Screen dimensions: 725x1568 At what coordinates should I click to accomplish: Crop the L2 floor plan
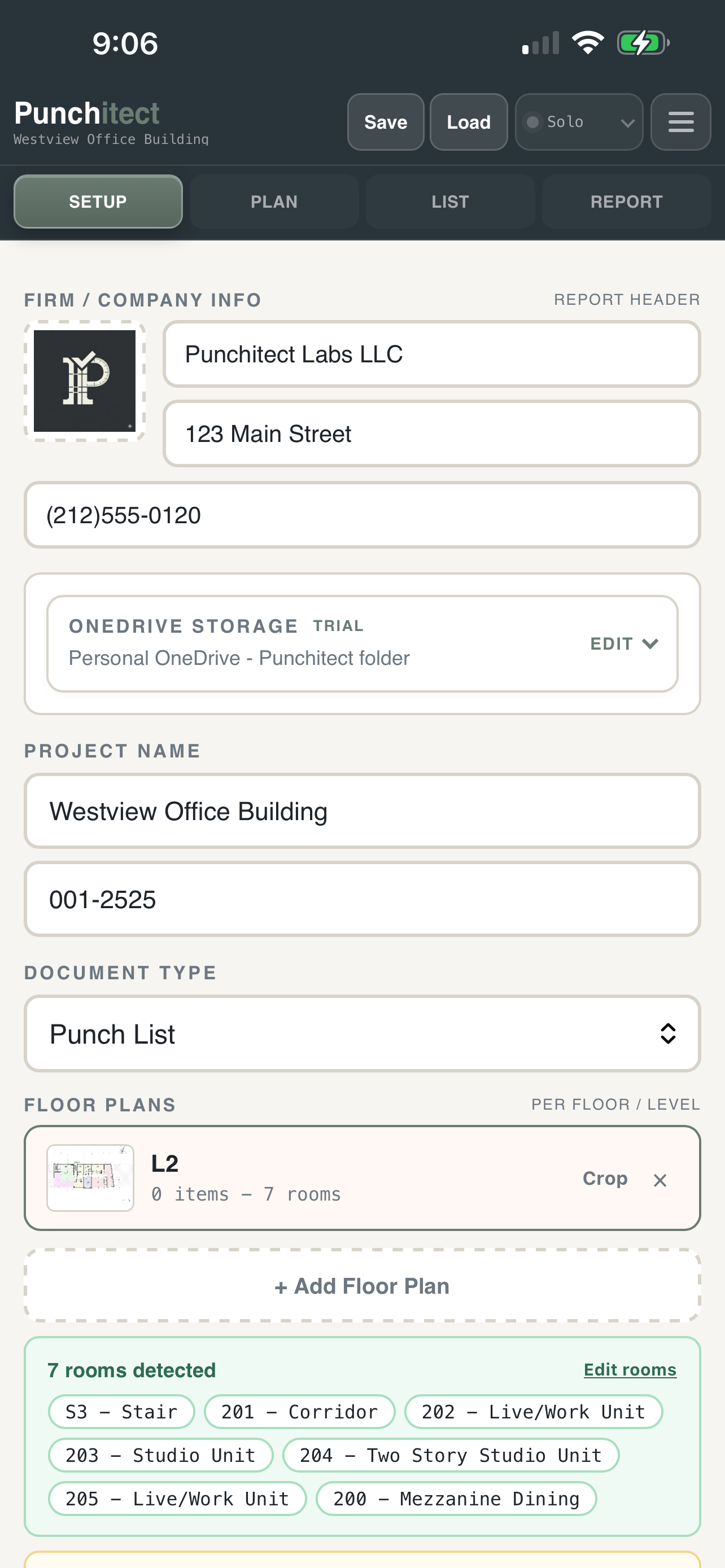pos(605,1179)
